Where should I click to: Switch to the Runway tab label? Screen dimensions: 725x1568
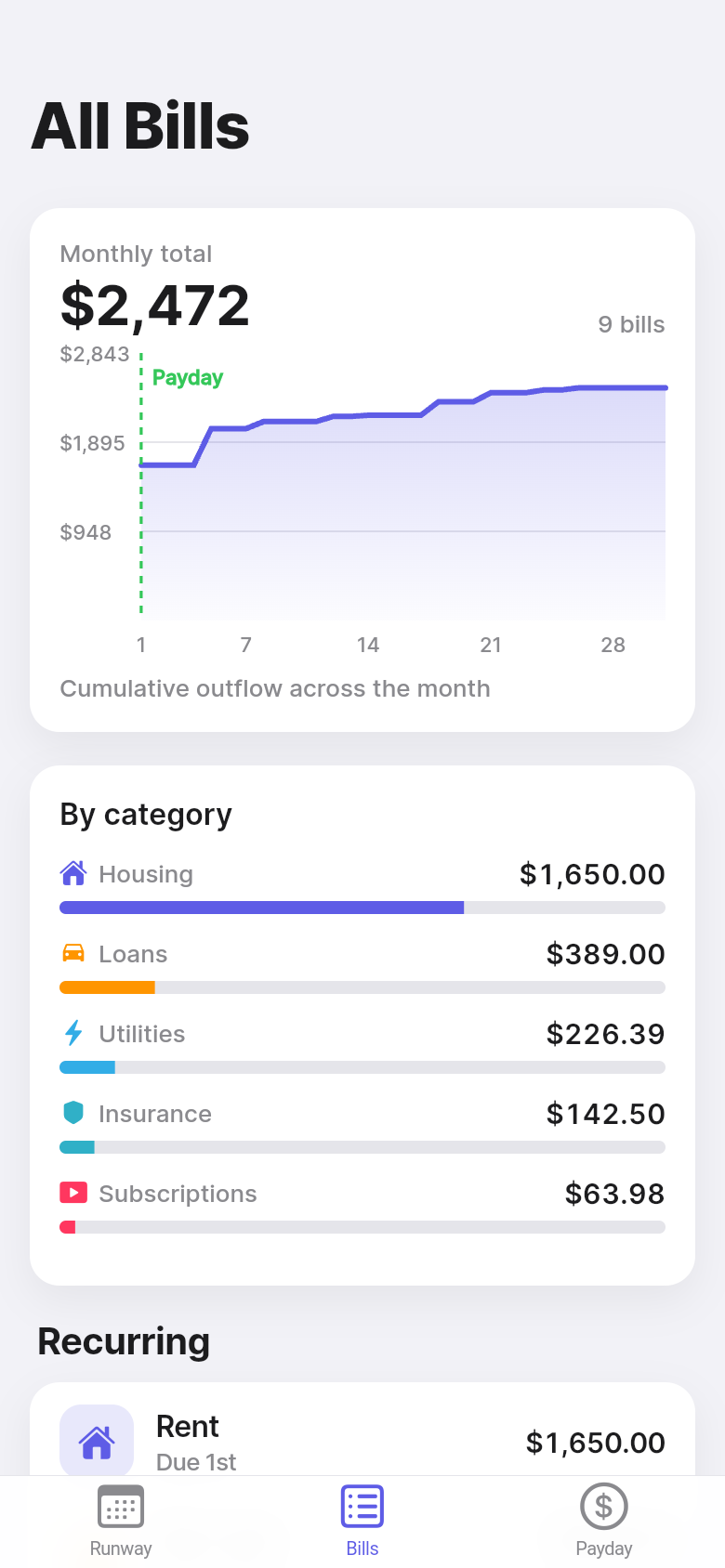121,1548
